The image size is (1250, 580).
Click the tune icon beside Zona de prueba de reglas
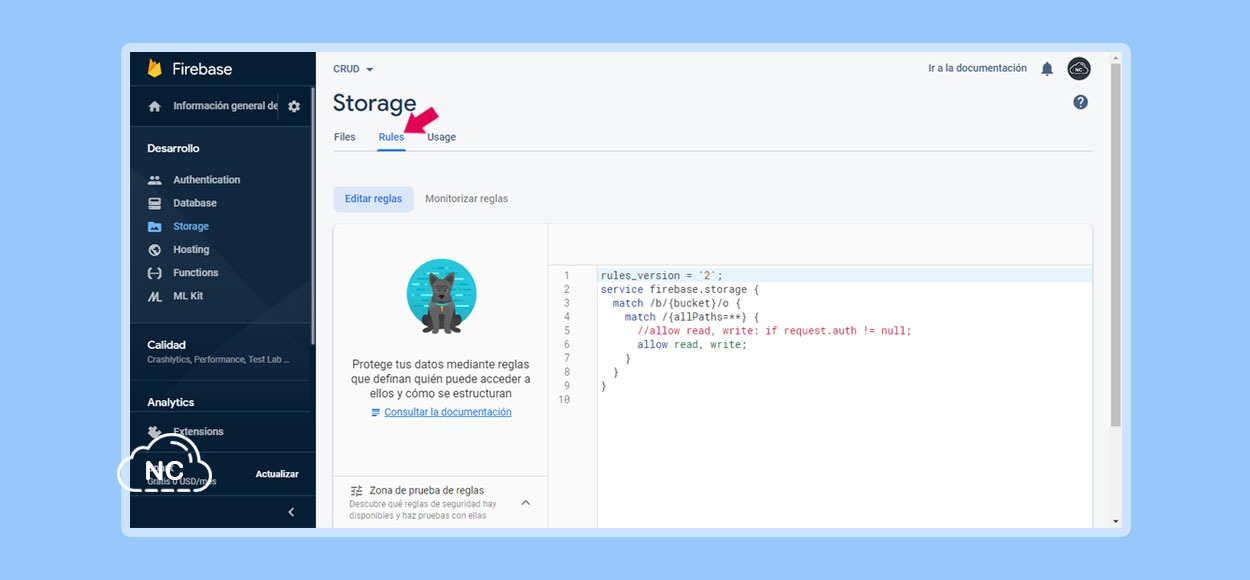[x=357, y=491]
